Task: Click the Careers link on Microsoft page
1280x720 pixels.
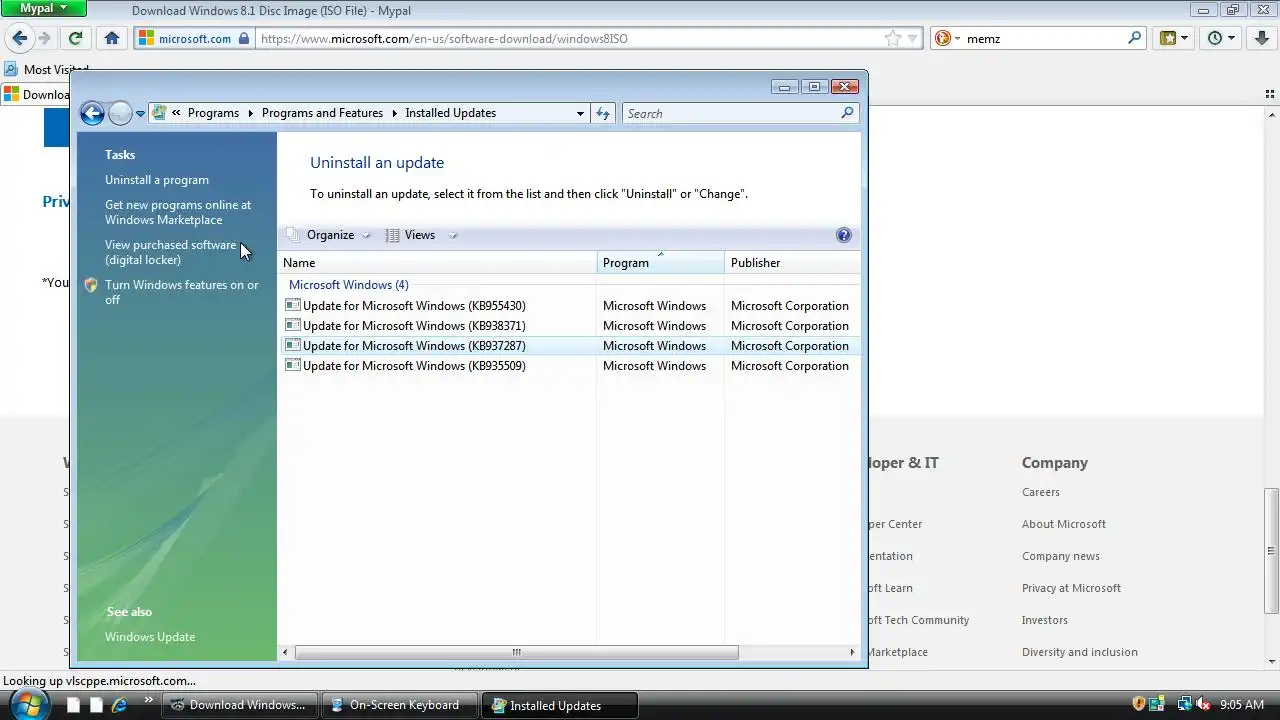Action: click(x=1040, y=492)
